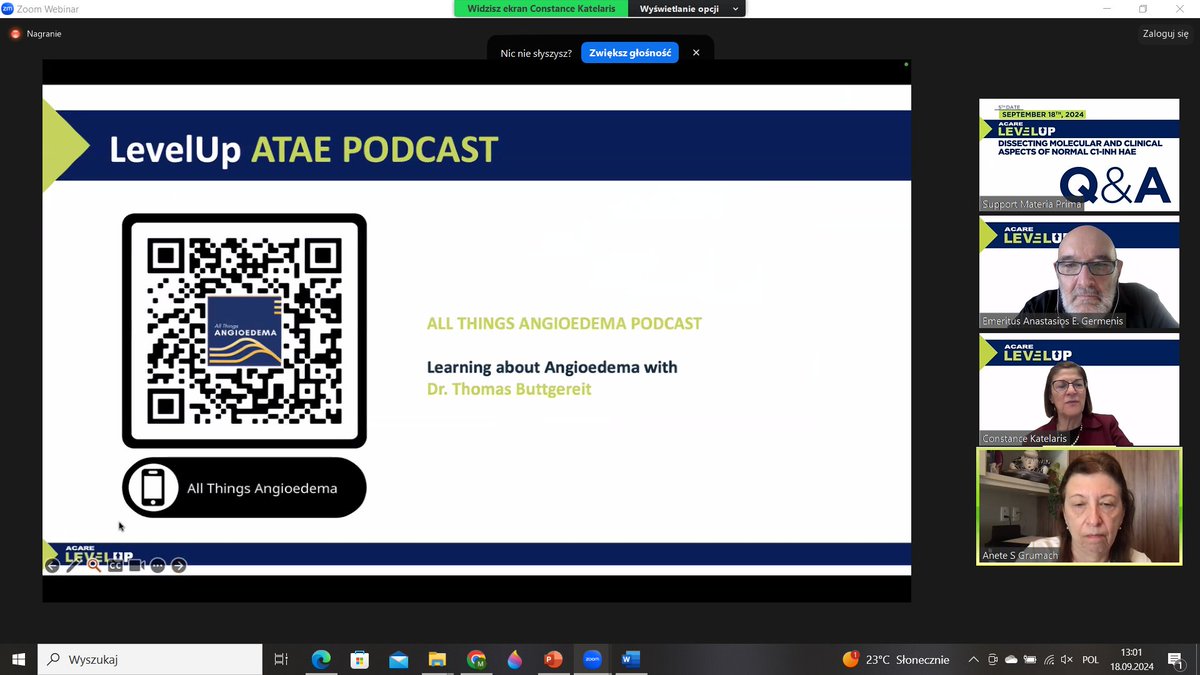Image resolution: width=1200 pixels, height=675 pixels.
Task: Click Widzisz ekran Constance Katelaris banner
Action: pos(541,9)
